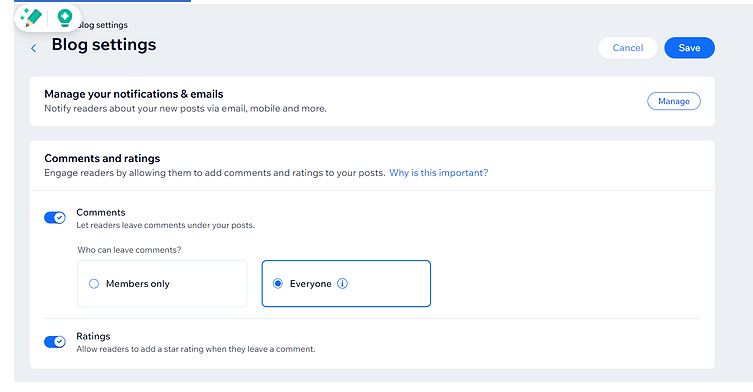Click 'Notify readers about your new posts' text

tap(185, 109)
